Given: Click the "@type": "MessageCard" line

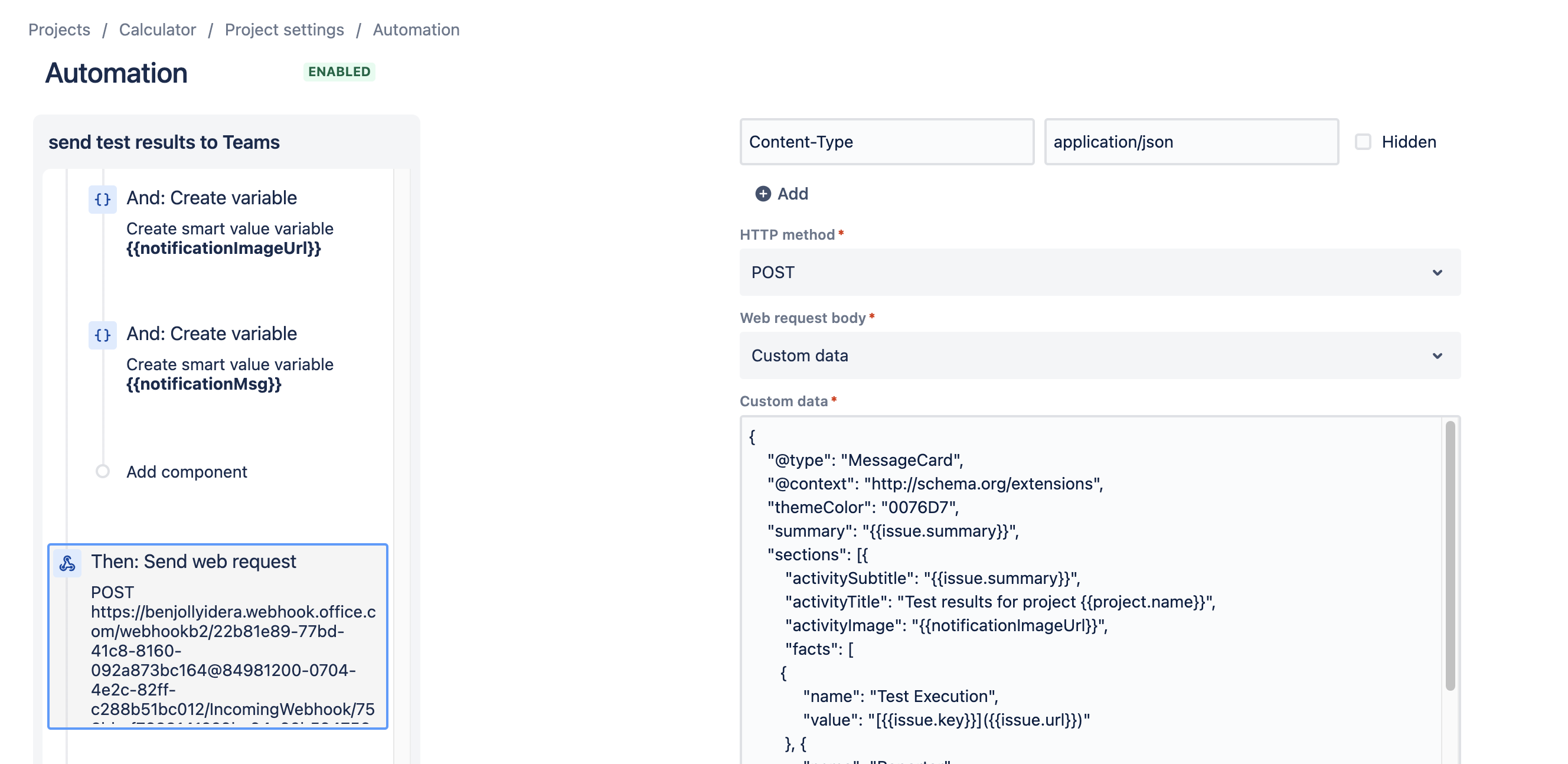Looking at the screenshot, I should tap(865, 460).
